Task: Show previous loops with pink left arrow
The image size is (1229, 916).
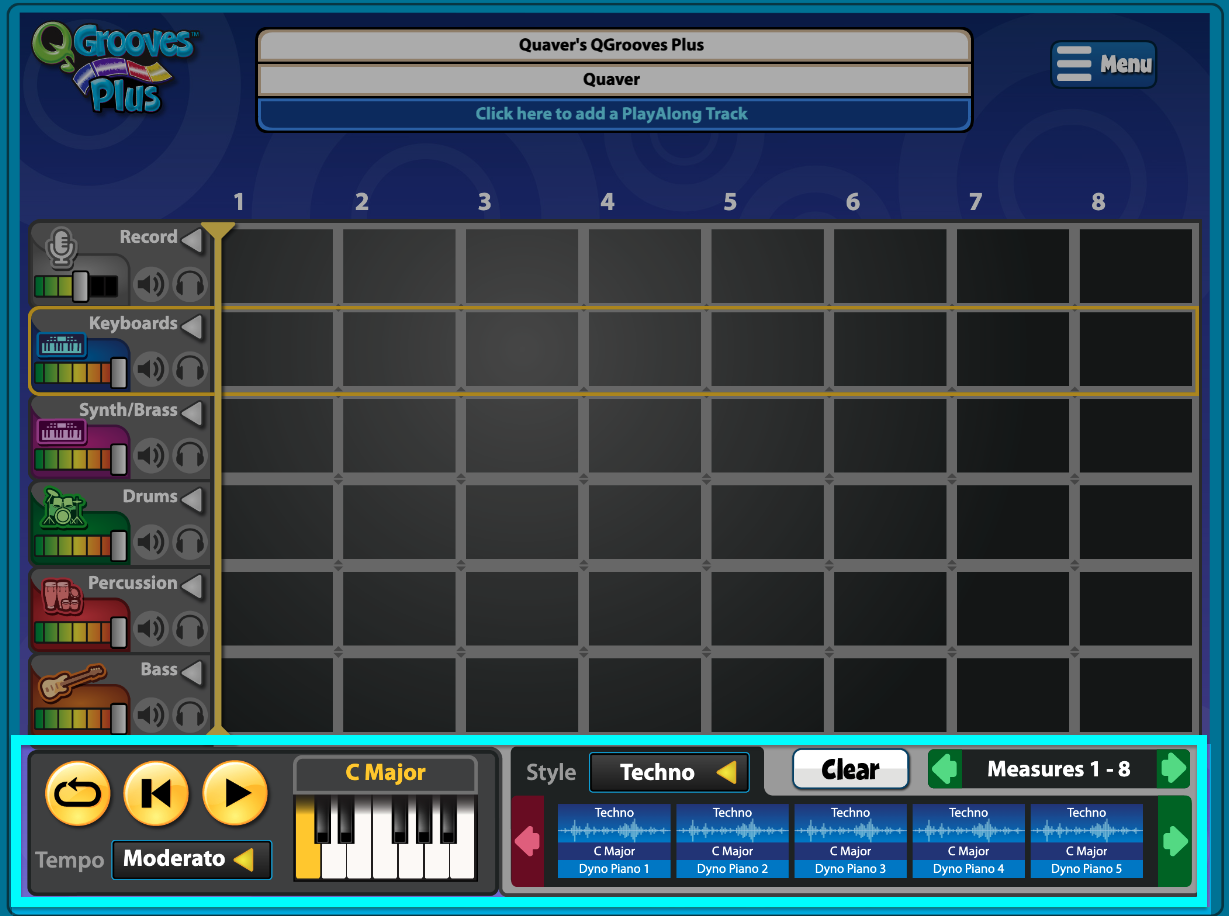Action: tap(527, 841)
